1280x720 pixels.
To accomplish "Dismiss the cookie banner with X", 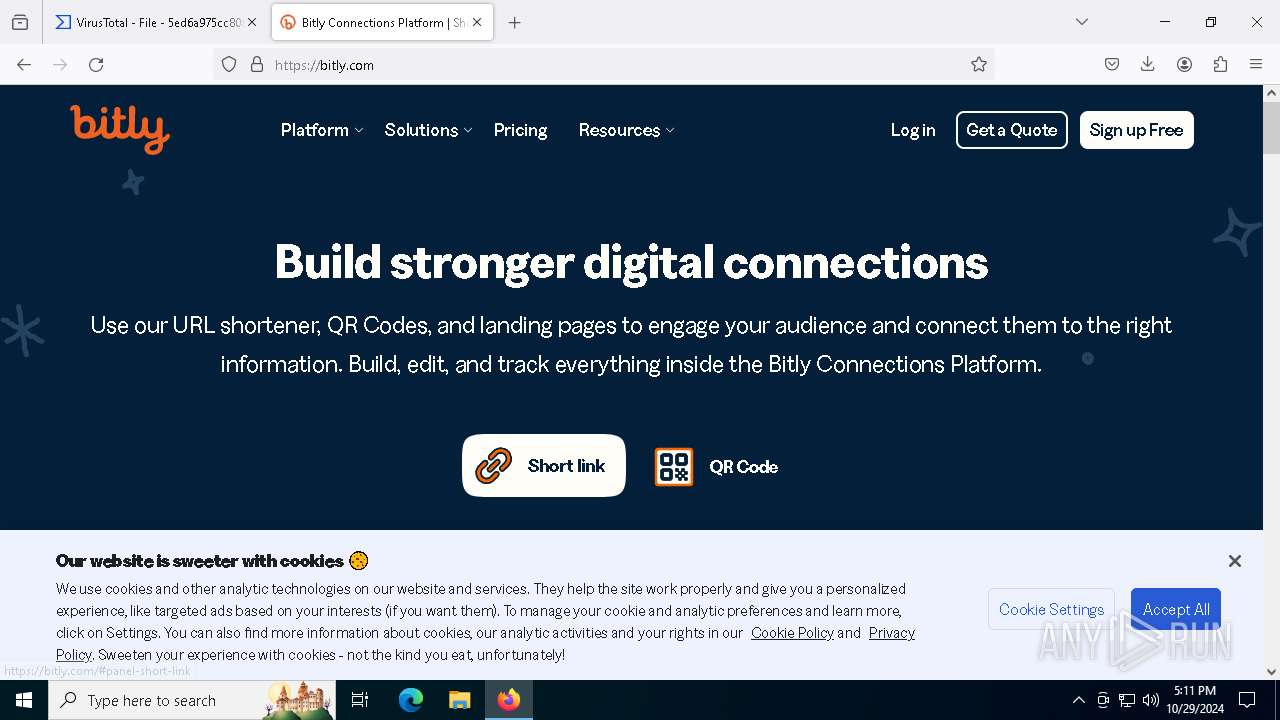I will [x=1235, y=561].
